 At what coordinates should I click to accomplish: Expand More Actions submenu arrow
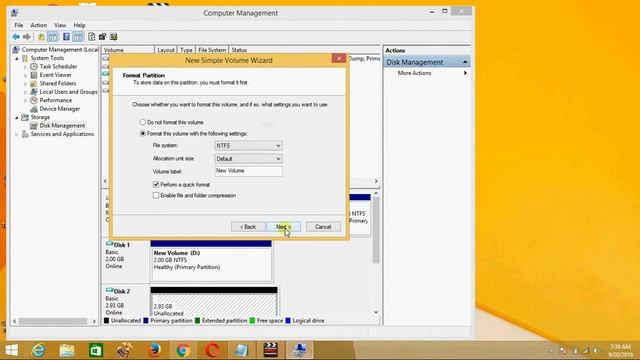(x=465, y=73)
